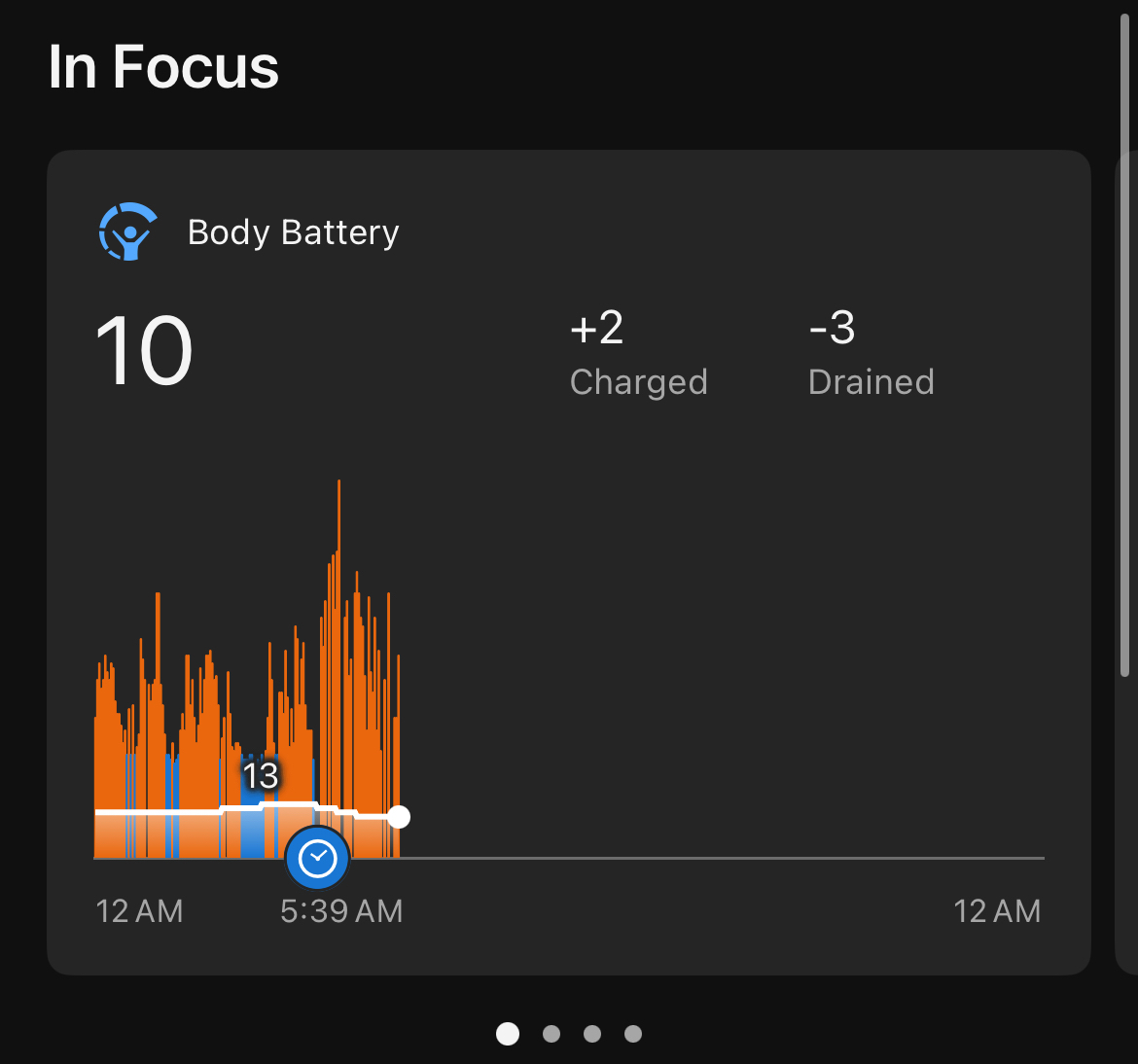Click the right 12 AM axis label
This screenshot has width=1138, height=1064.
tap(997, 911)
